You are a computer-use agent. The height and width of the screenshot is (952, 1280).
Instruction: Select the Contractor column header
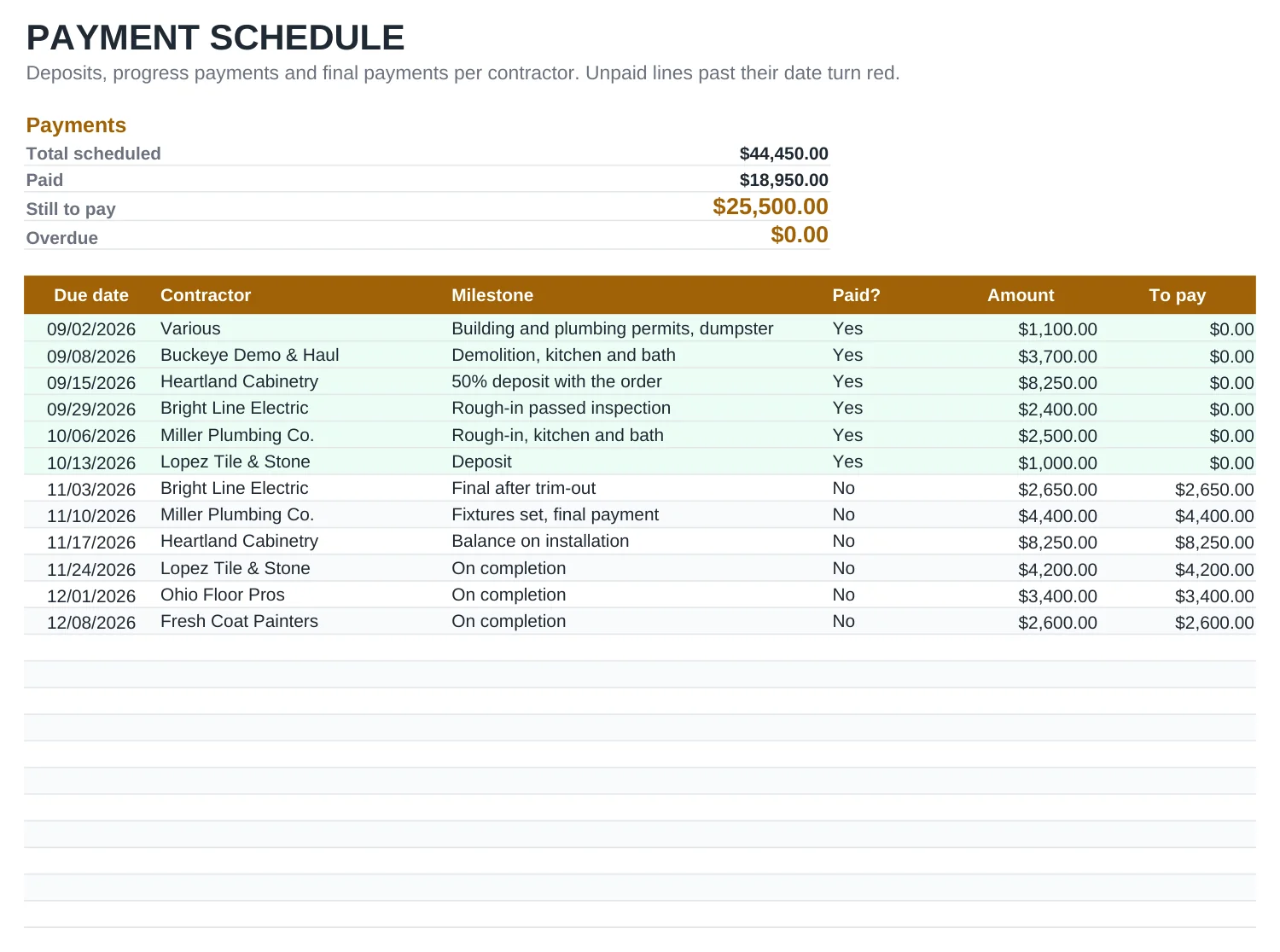(x=206, y=295)
